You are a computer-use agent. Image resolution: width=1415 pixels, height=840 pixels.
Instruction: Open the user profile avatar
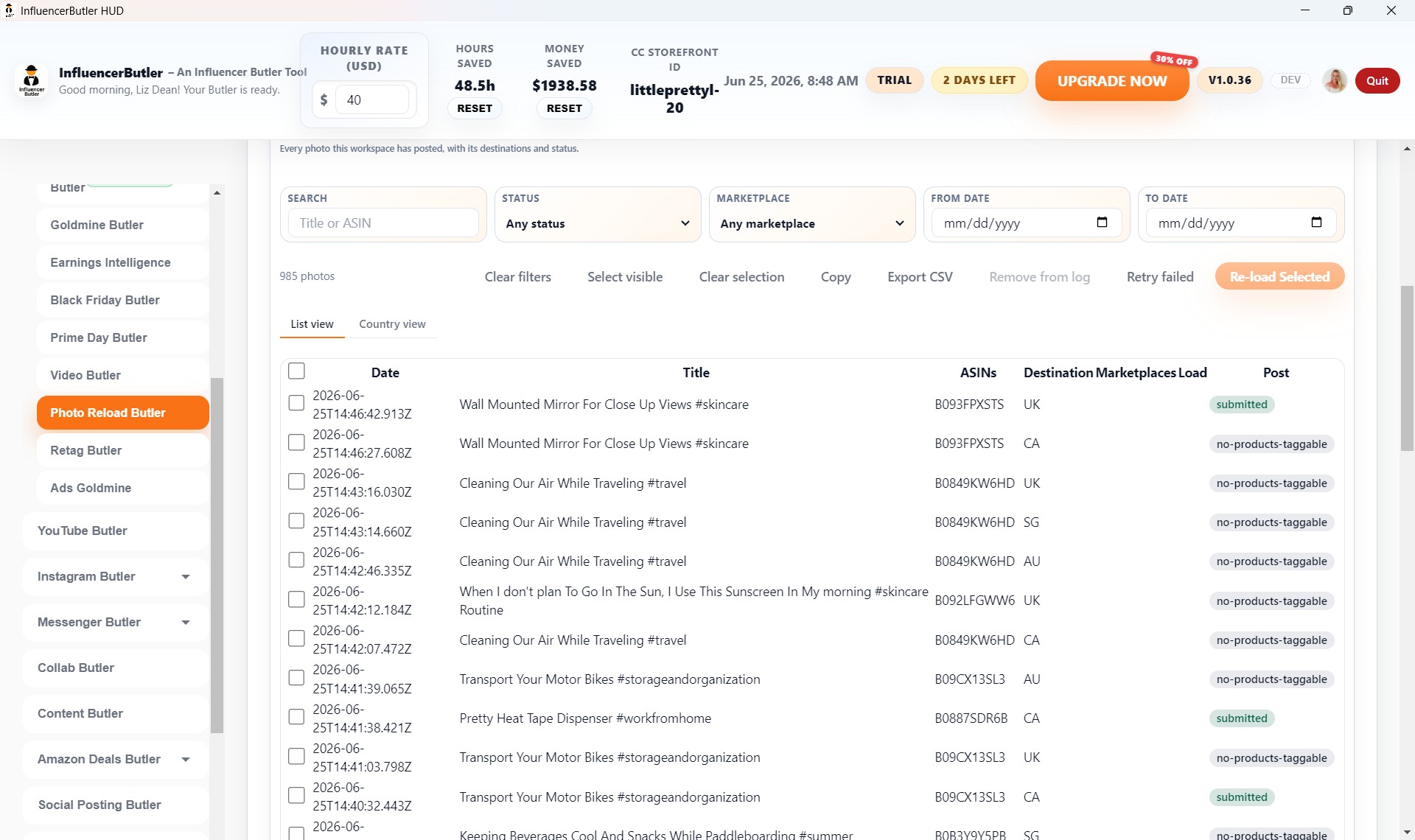tap(1335, 80)
